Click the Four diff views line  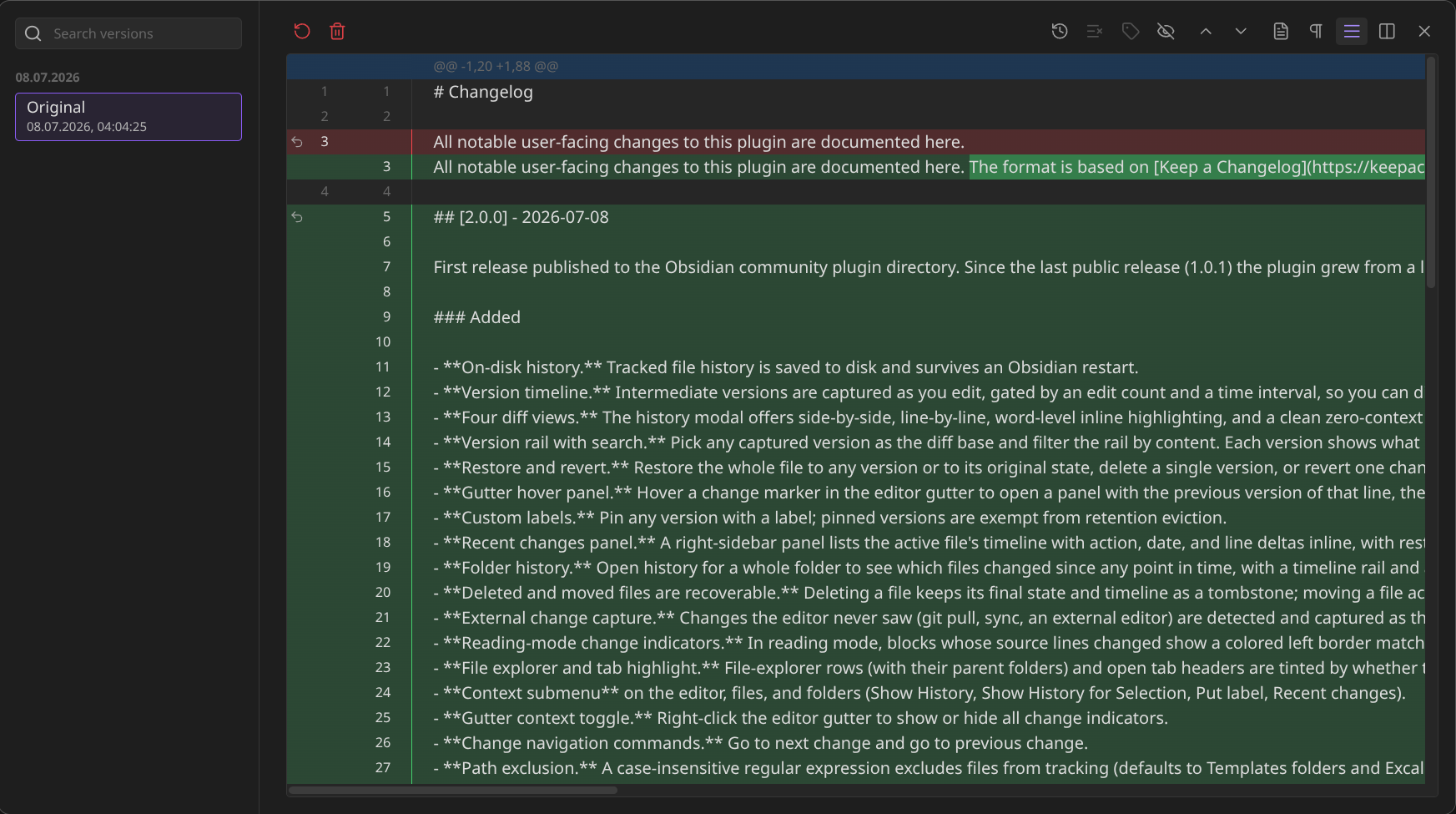click(929, 417)
